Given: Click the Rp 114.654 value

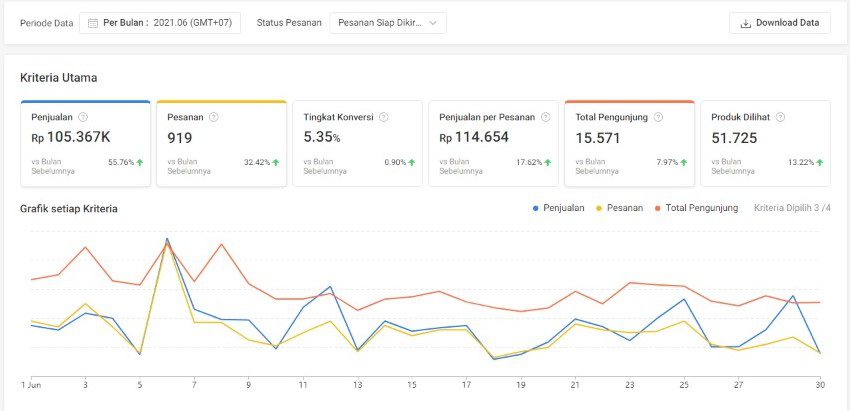Looking at the screenshot, I should click(x=474, y=138).
